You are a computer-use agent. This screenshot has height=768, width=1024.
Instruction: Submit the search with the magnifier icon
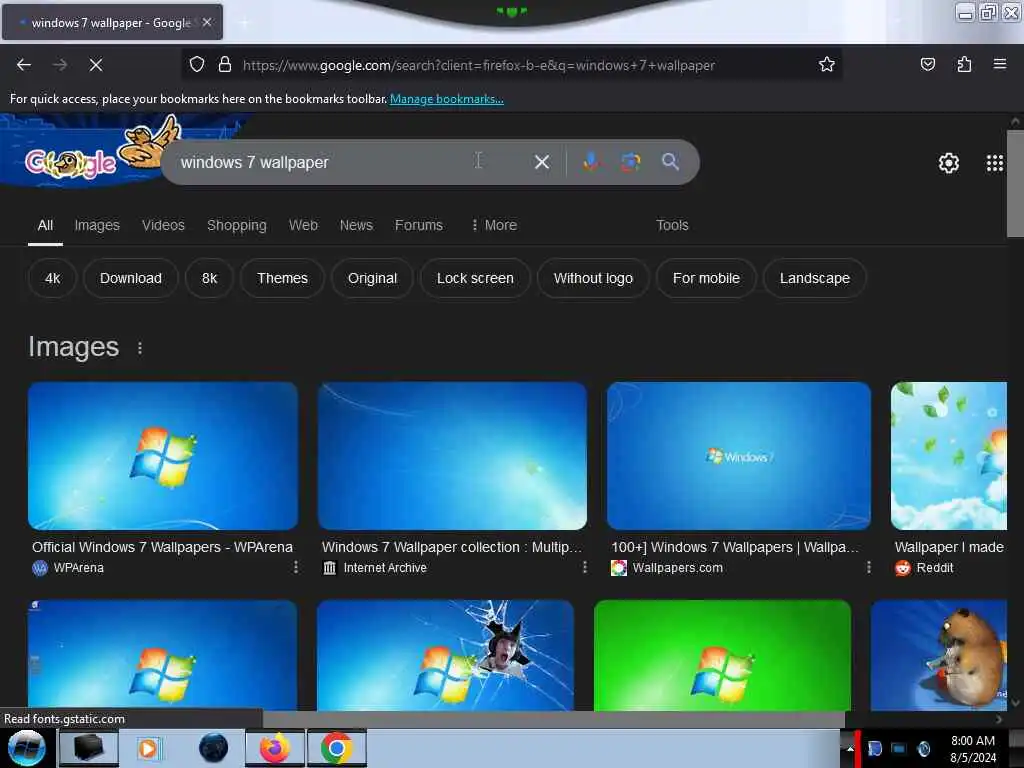[670, 161]
